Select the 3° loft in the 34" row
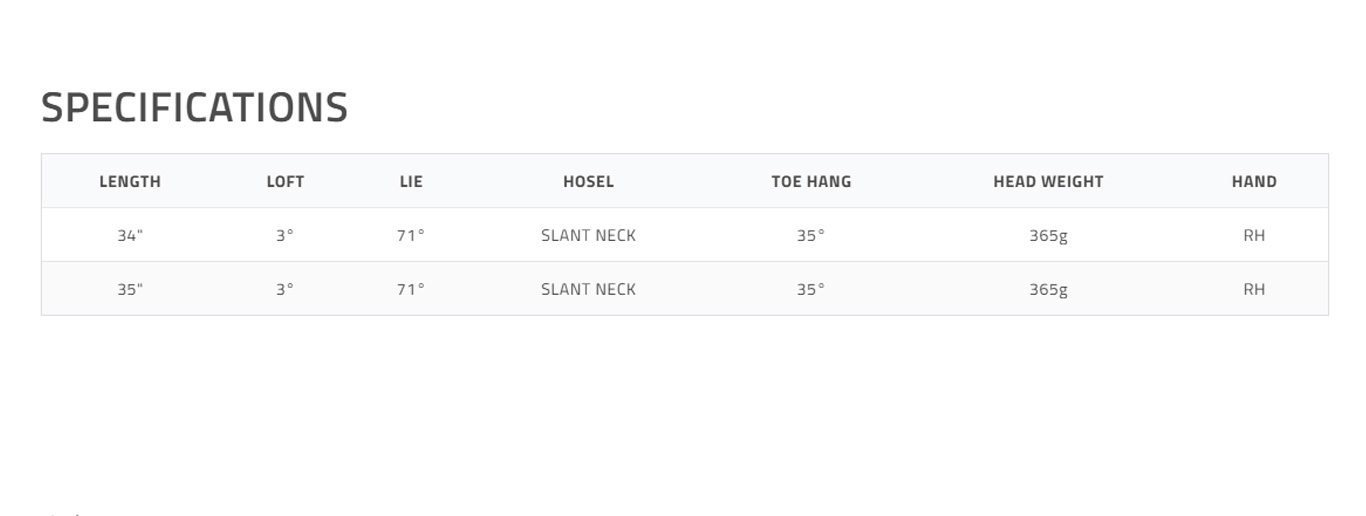Screen dimensions: 1366x516 point(285,235)
